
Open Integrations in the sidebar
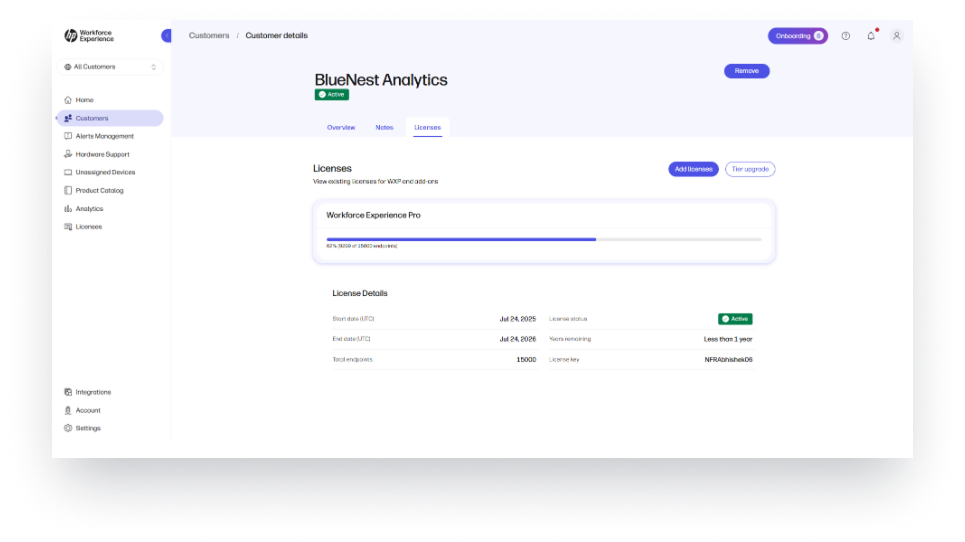(93, 392)
